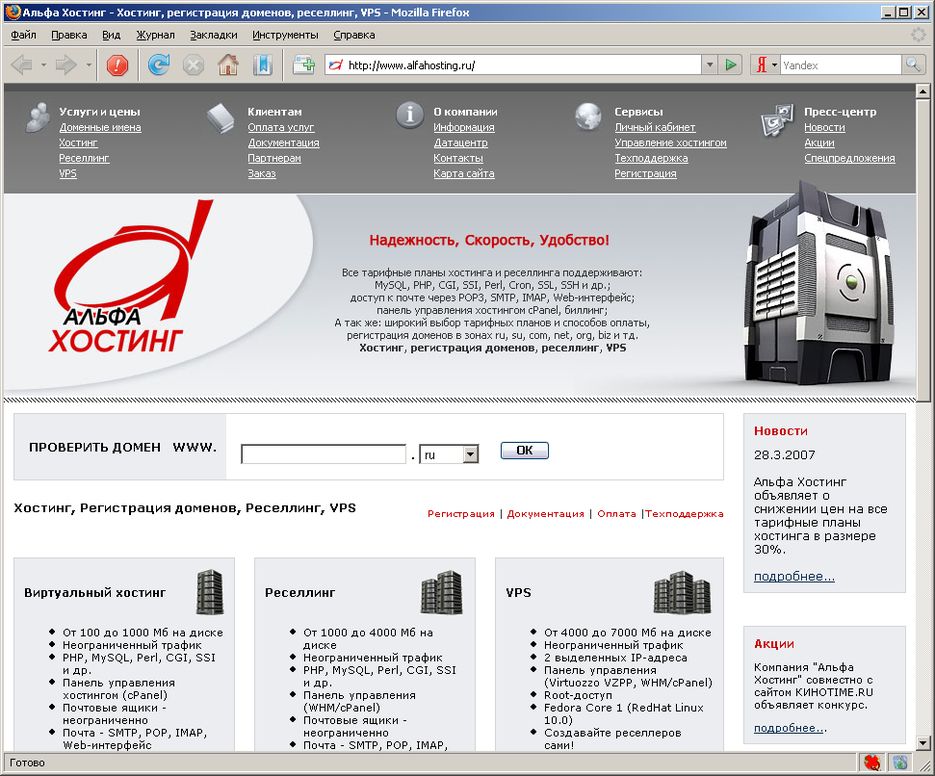The image size is (935, 776).
Task: Click the scrollbar up arrow
Action: tap(922, 91)
